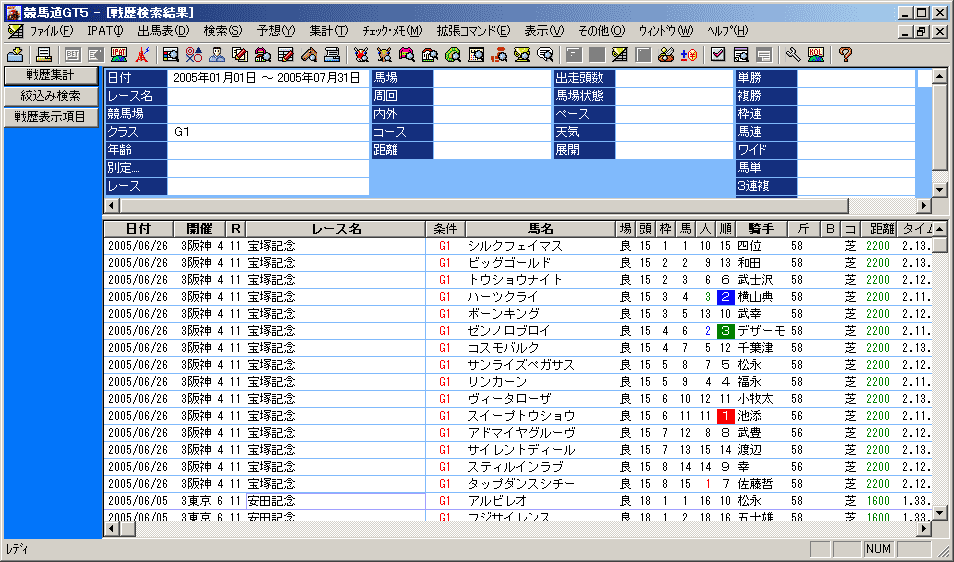Click the question mark help icon
Screen dimensions: 954x562
[846, 54]
